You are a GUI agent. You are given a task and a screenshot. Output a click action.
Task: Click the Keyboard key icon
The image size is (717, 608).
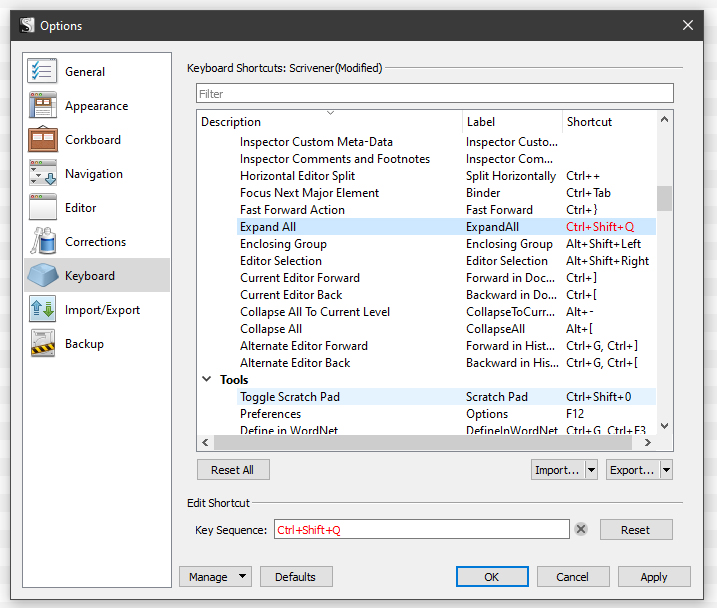point(43,275)
